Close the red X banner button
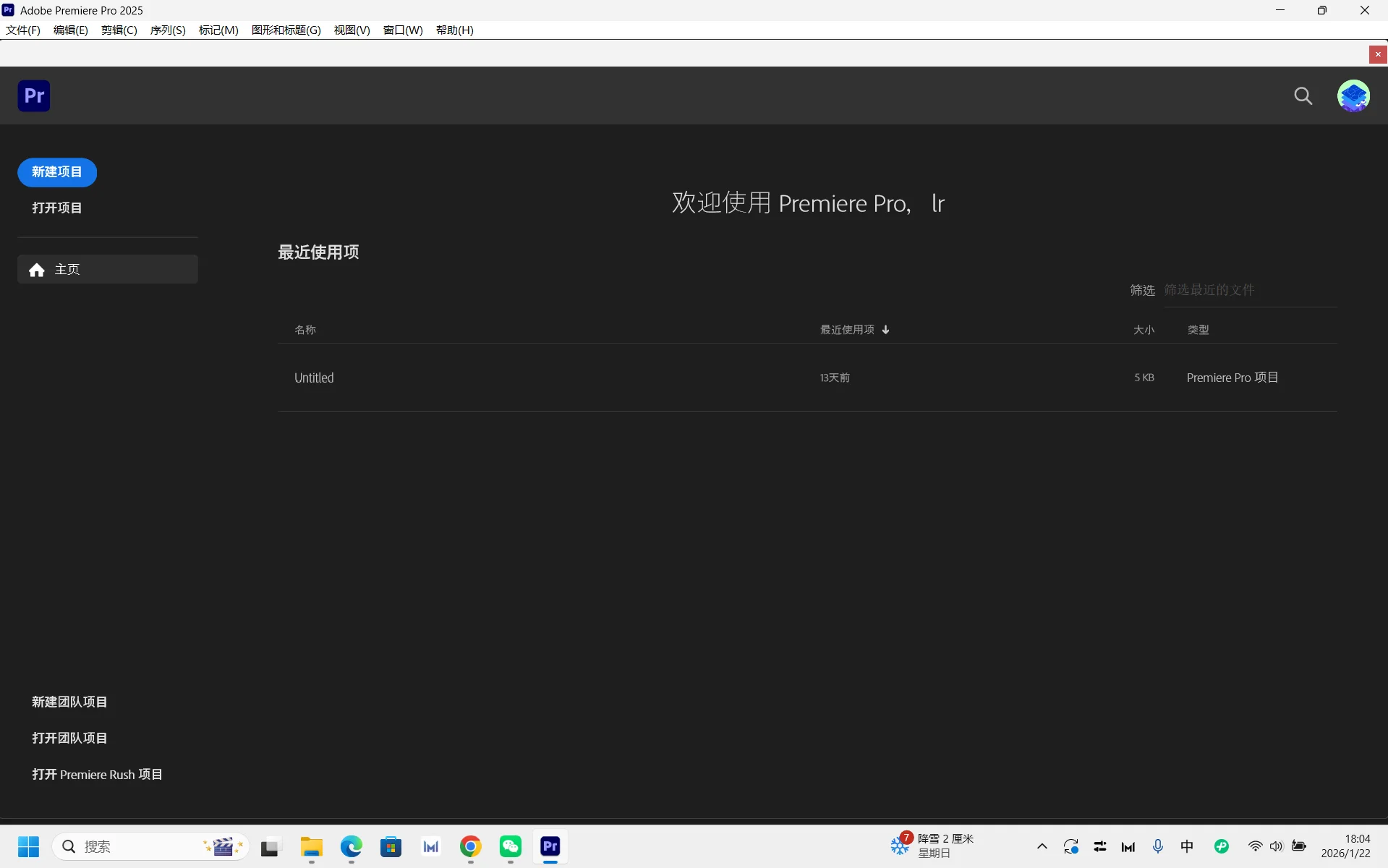1388x868 pixels. [1378, 54]
